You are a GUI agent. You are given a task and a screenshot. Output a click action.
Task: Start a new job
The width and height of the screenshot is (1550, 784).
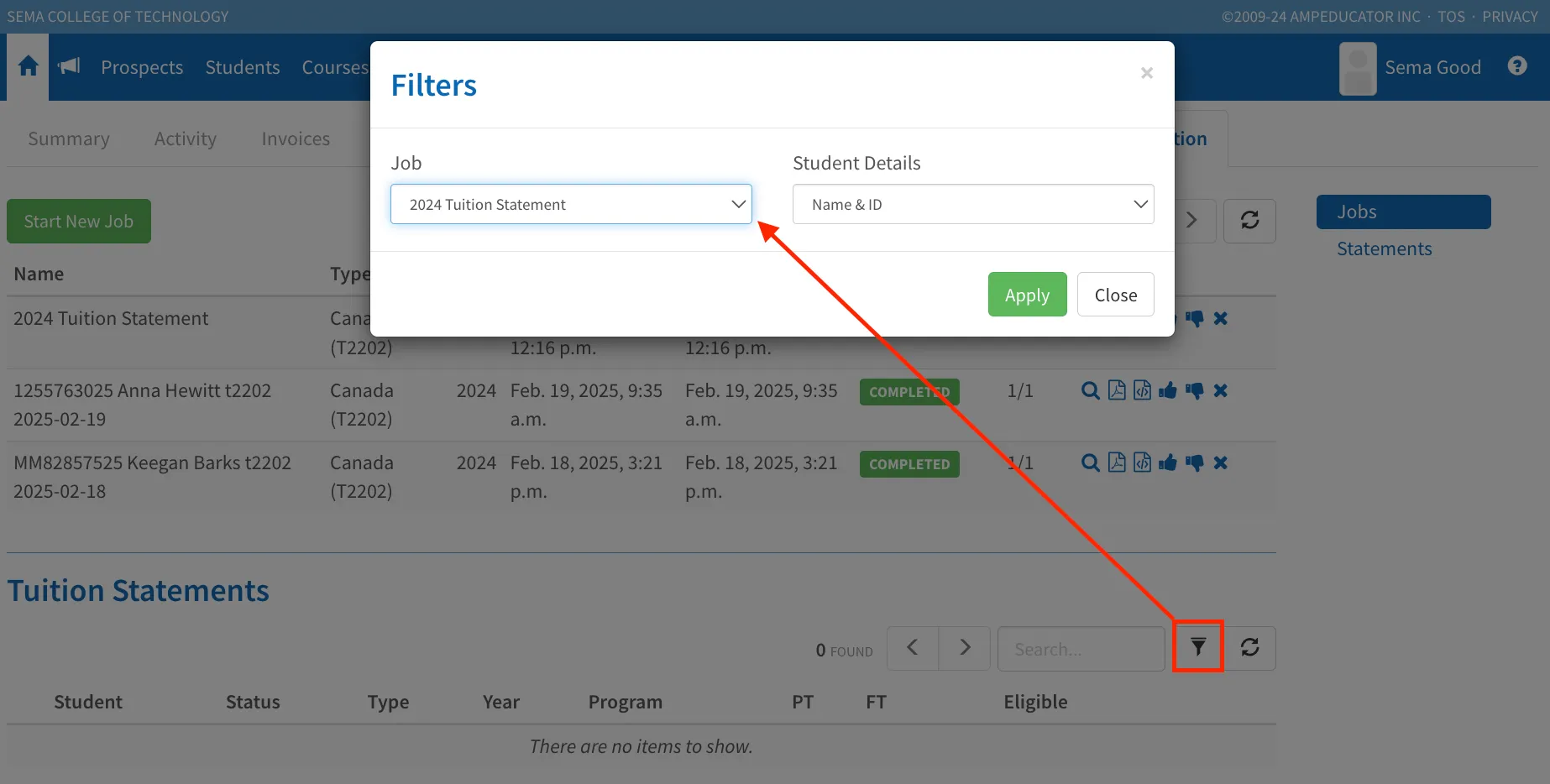click(79, 221)
